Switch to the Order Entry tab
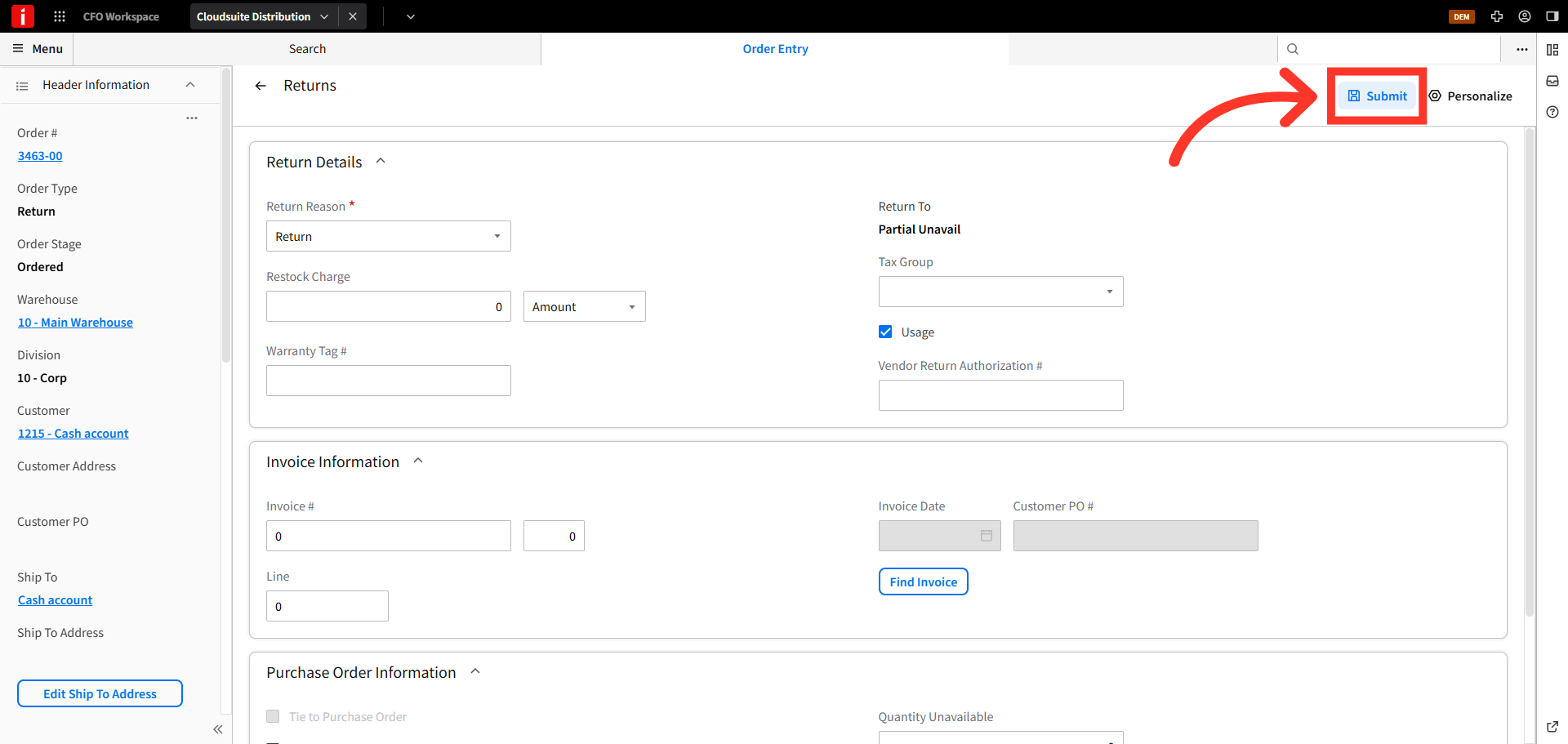Screen dimensions: 1568x744 point(775,49)
